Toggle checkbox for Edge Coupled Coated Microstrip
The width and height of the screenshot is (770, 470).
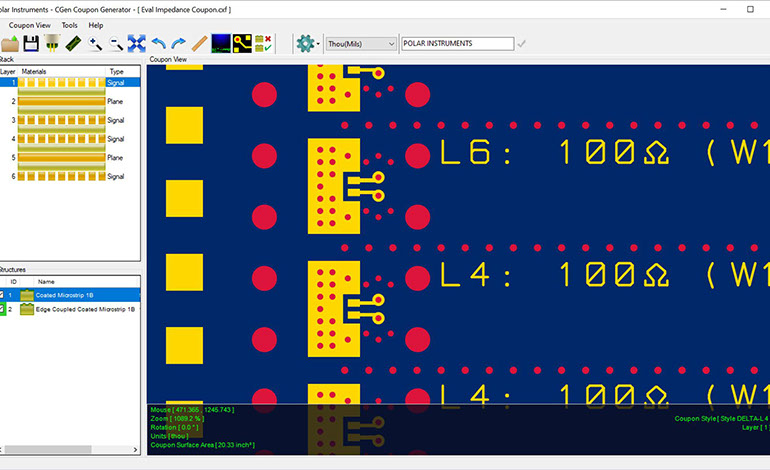click(3, 310)
